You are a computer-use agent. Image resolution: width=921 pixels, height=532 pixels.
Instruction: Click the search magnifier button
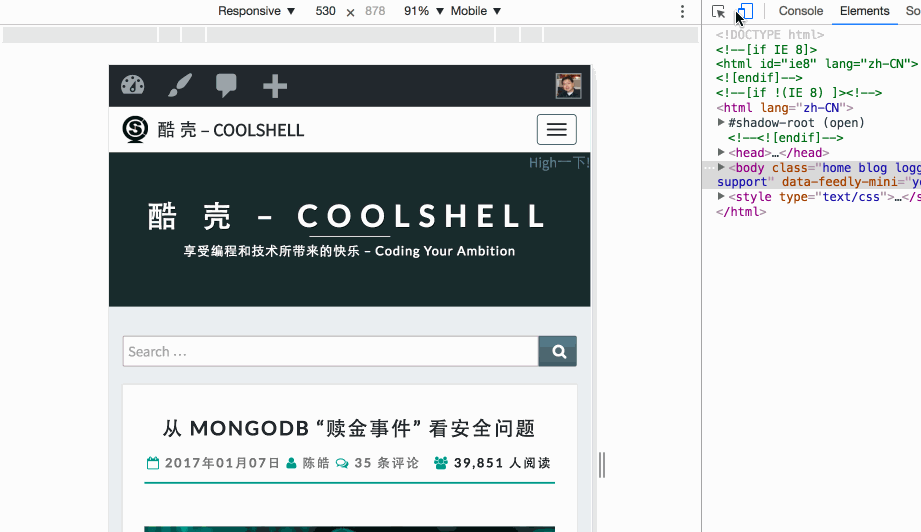[558, 351]
